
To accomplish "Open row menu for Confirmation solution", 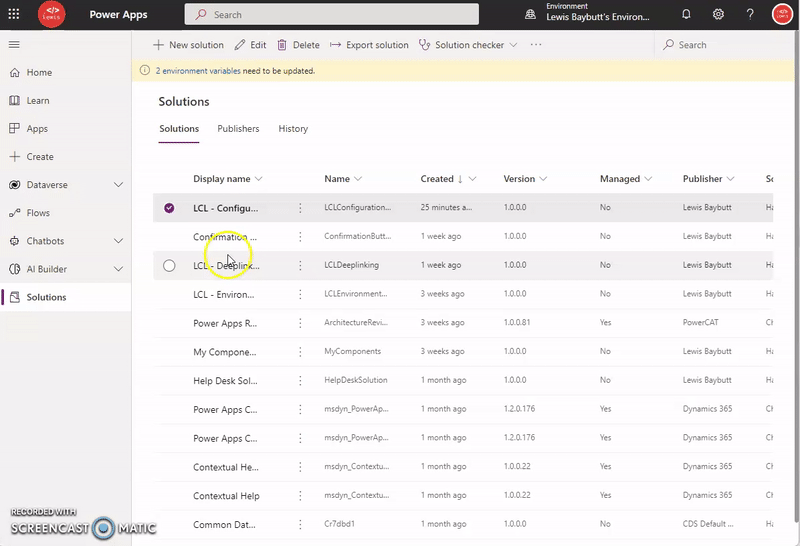I will [x=300, y=236].
